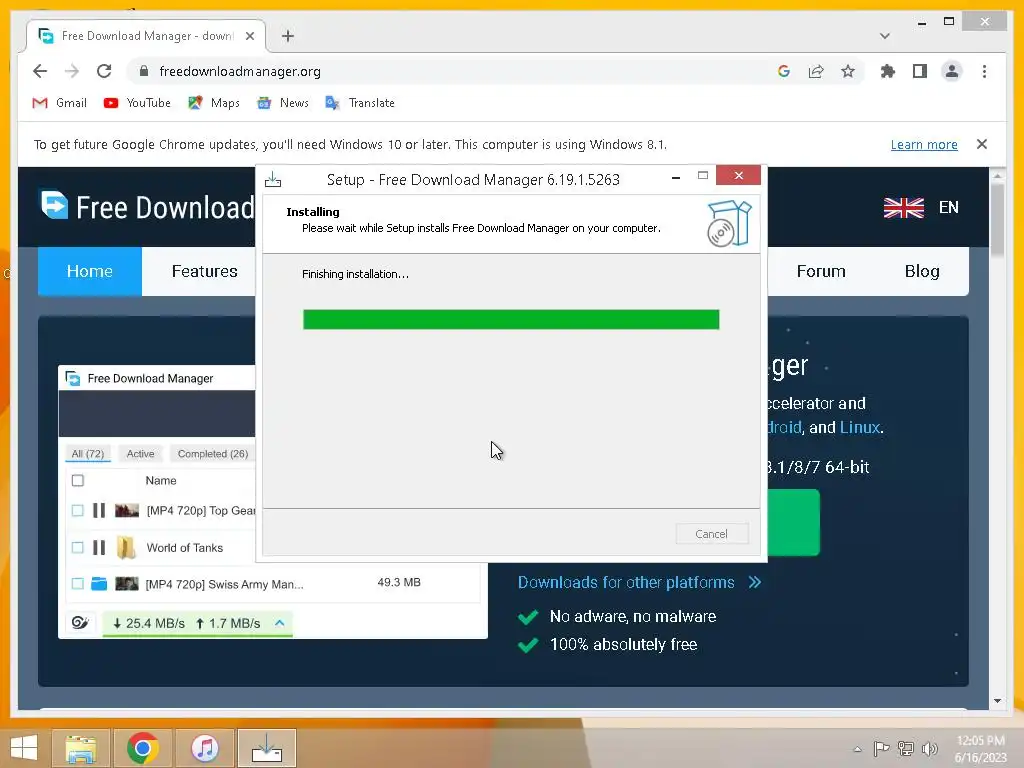Open iTunes from the taskbar

(x=204, y=748)
